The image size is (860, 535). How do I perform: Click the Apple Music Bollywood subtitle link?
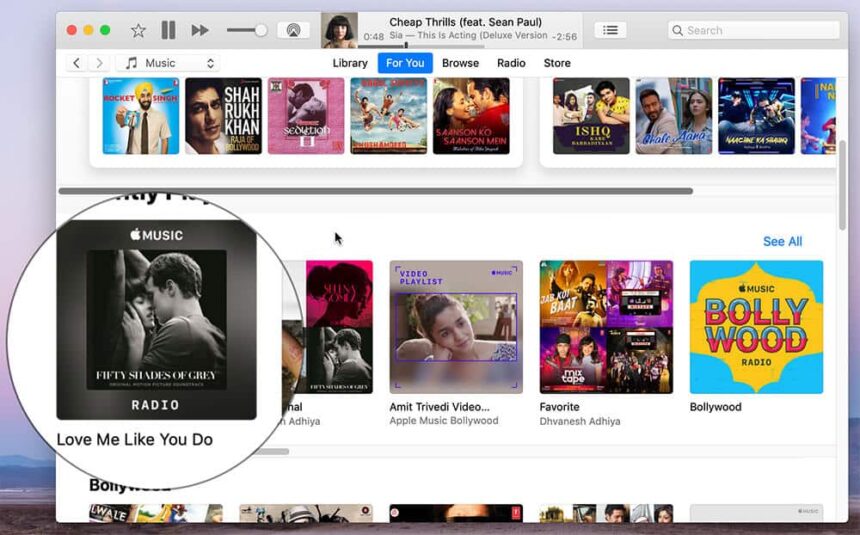point(444,421)
